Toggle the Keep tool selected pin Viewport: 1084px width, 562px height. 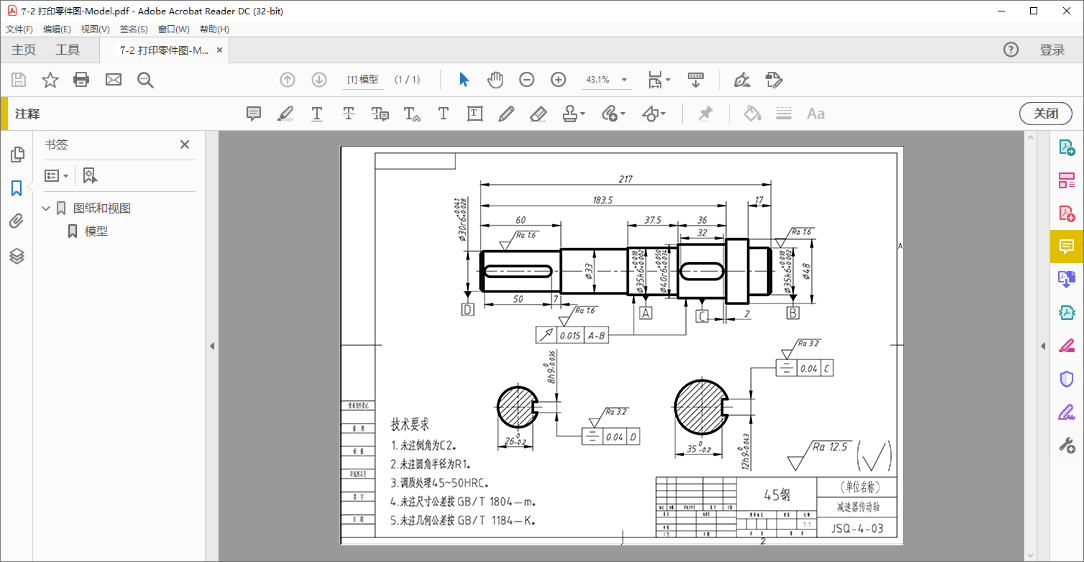tap(705, 114)
